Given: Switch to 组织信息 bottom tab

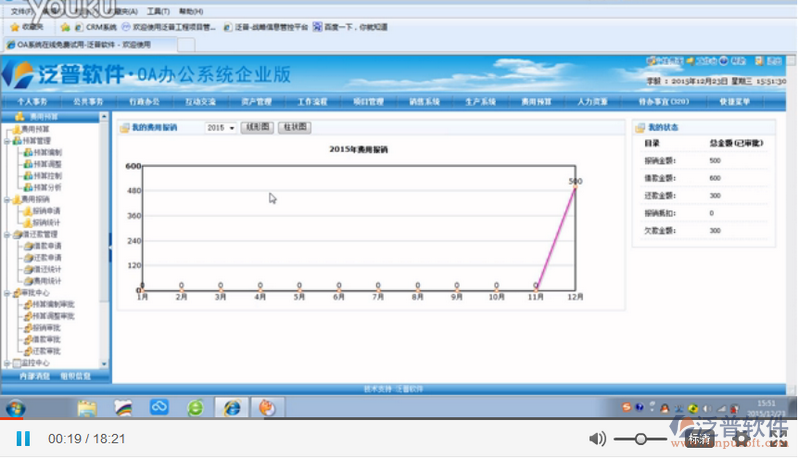Looking at the screenshot, I should pos(75,377).
